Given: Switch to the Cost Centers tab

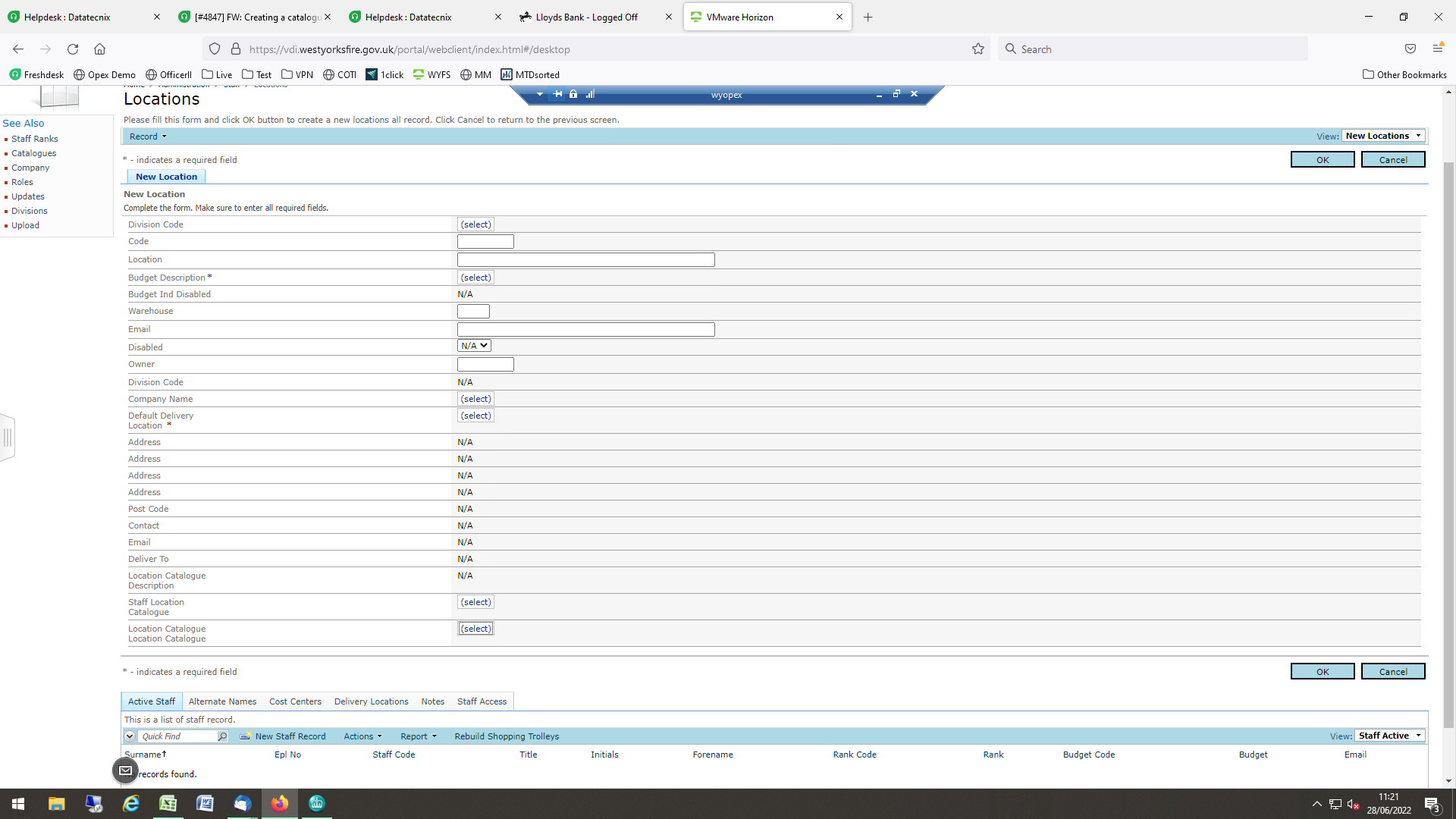Looking at the screenshot, I should pyautogui.click(x=295, y=701).
